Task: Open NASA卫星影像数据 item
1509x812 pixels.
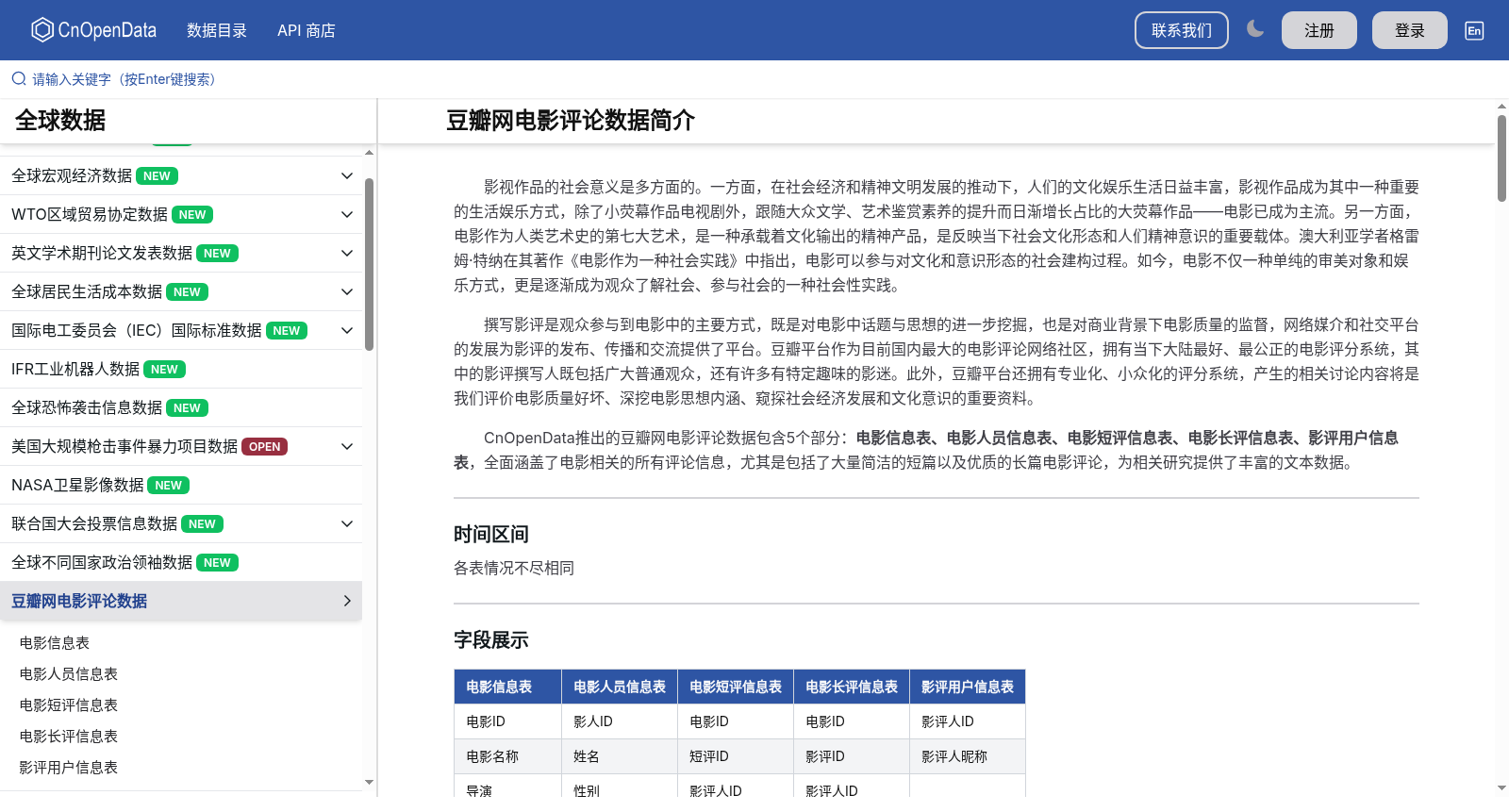Action: pos(181,485)
